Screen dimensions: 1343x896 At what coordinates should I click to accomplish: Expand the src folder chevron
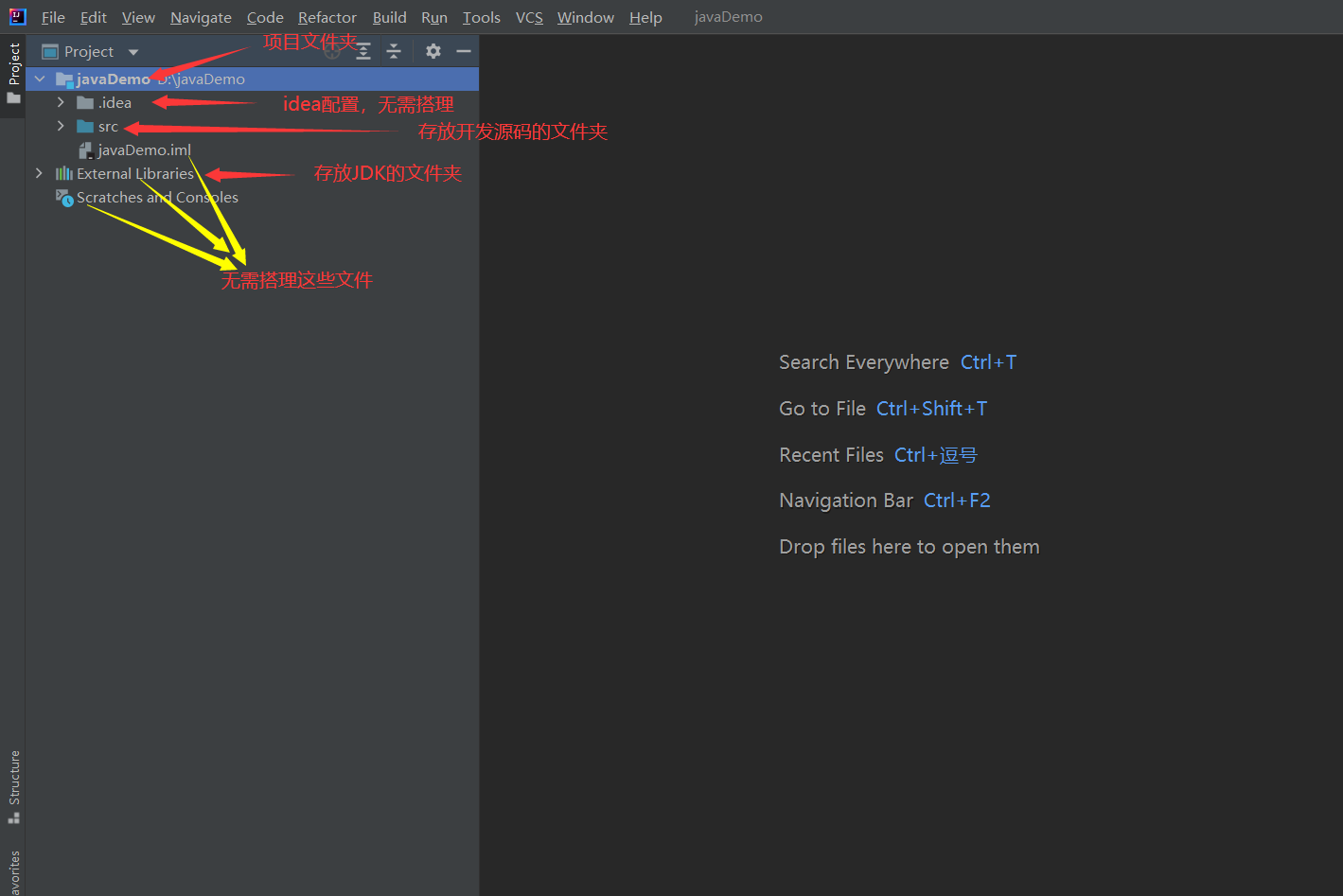61,126
